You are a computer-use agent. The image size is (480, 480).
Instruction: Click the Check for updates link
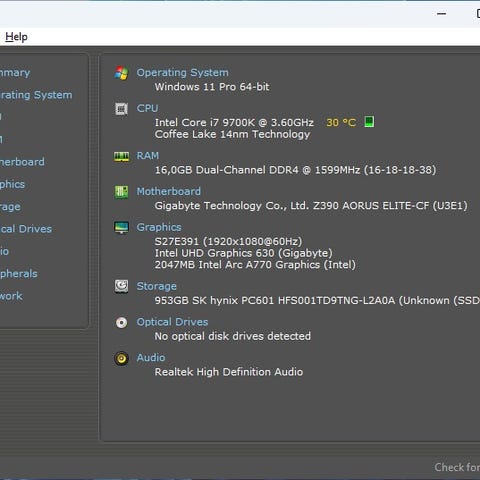pos(457,467)
